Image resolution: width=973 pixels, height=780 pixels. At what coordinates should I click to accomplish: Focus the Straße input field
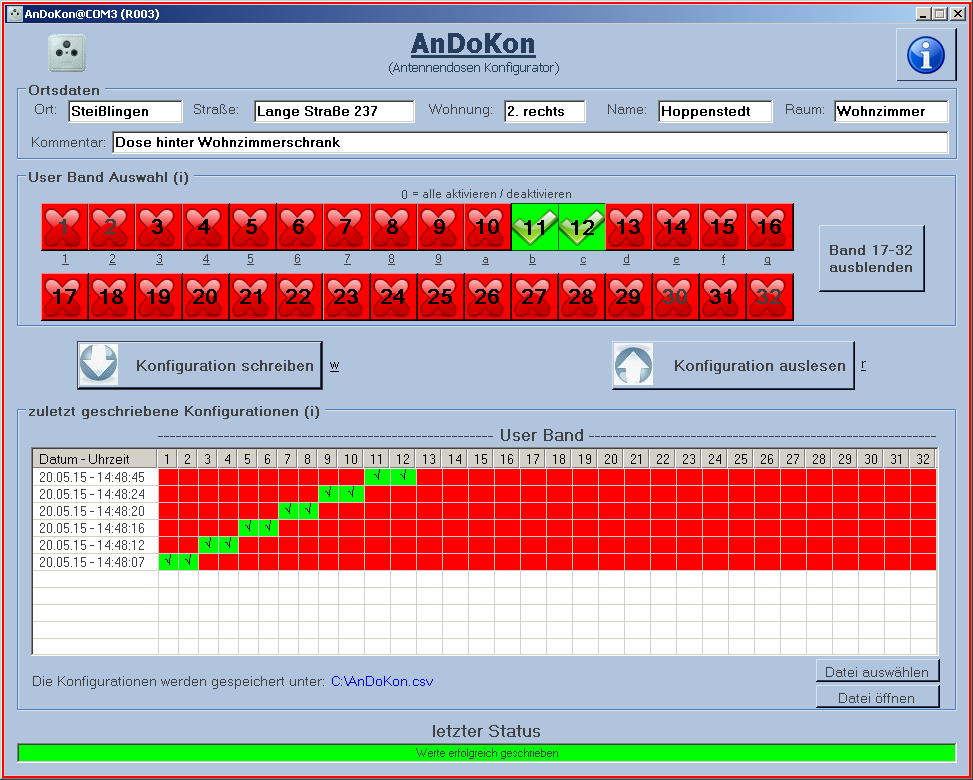click(x=333, y=111)
